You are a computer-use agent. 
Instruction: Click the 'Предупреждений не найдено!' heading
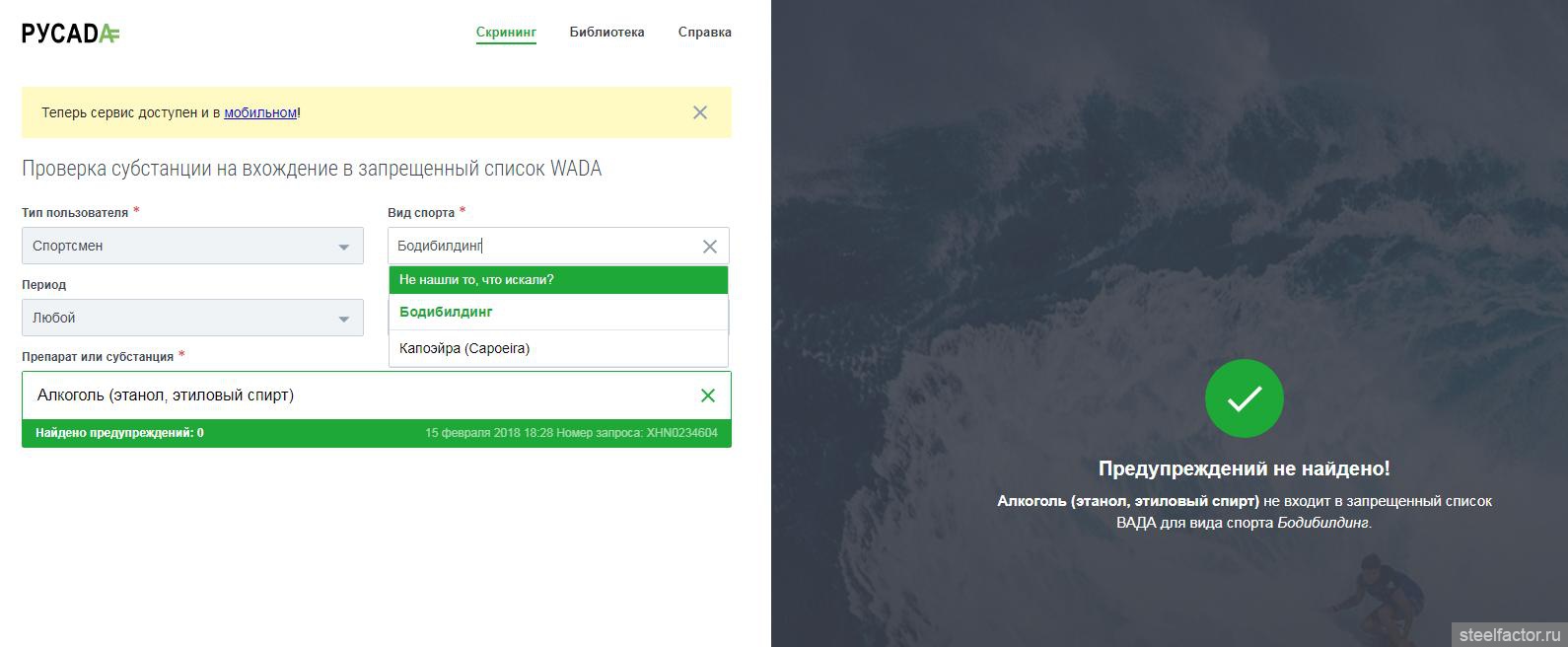coord(1245,468)
